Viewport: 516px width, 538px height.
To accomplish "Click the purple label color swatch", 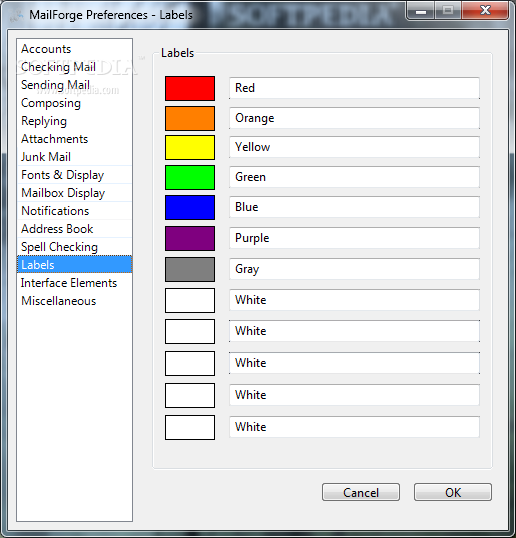I will 190,238.
